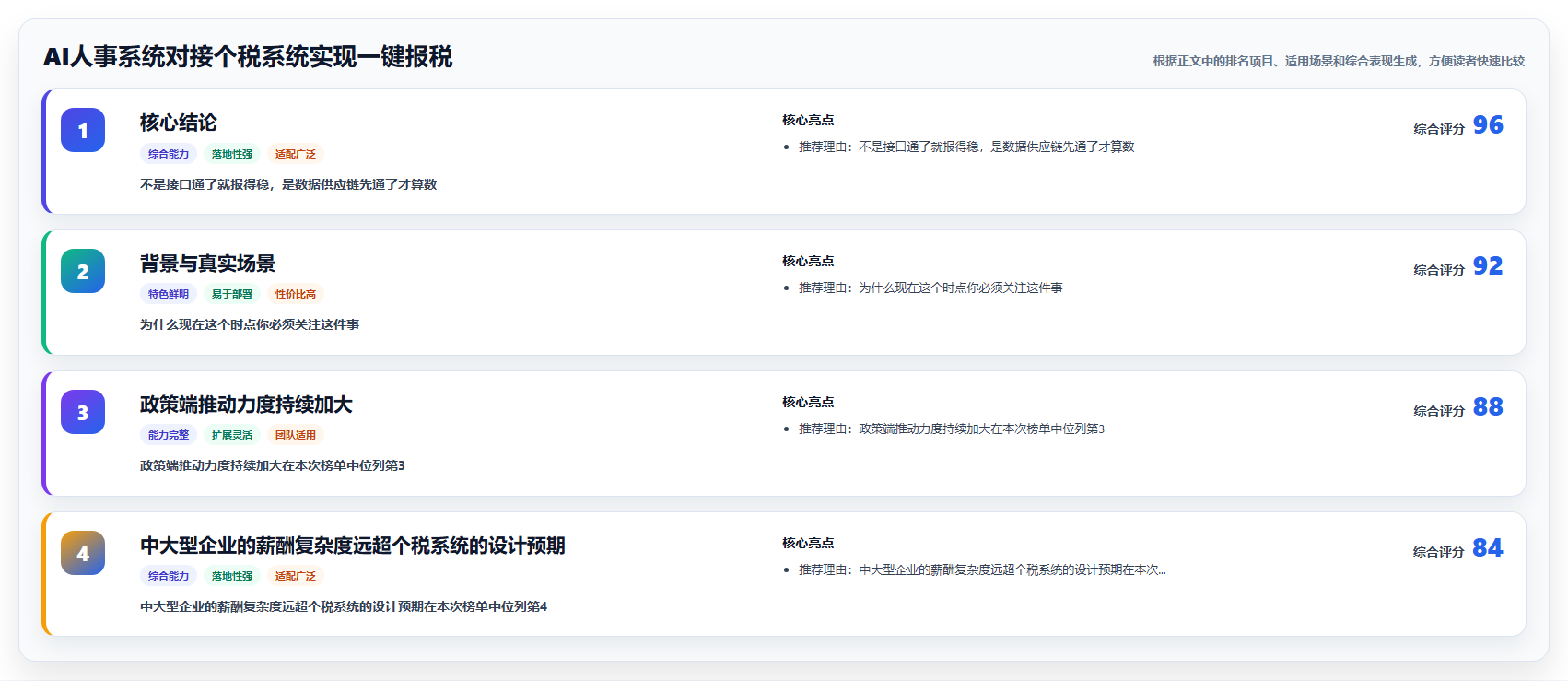The image size is (1568, 681).
Task: Click the 推荐理由:政策端推动力度持续加大 bullet
Action: [952, 429]
